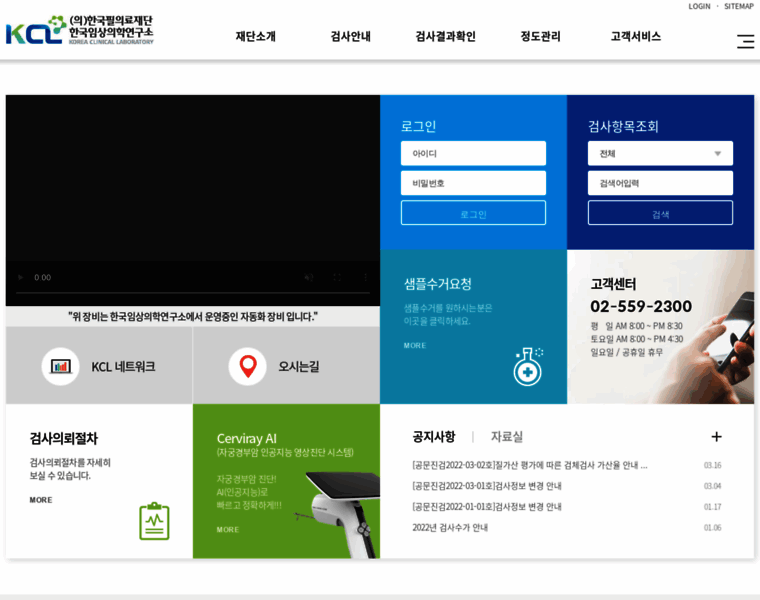Image resolution: width=760 pixels, height=600 pixels.
Task: Click the 검사의뢰절차 heading
Action: [x=63, y=439]
